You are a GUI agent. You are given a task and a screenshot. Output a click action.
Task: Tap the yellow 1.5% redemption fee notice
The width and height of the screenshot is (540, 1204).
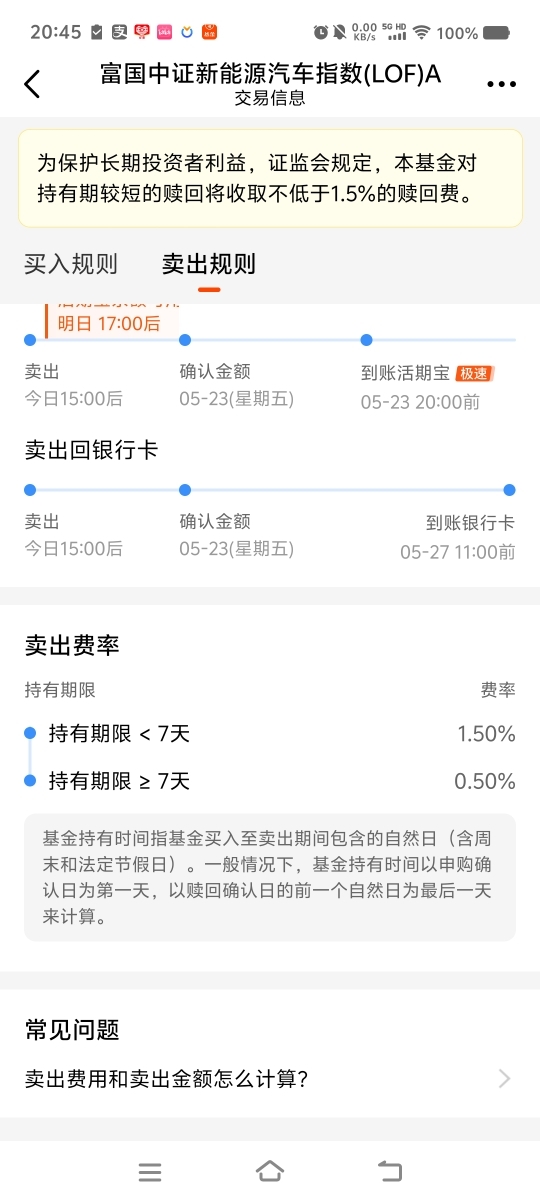[x=270, y=178]
